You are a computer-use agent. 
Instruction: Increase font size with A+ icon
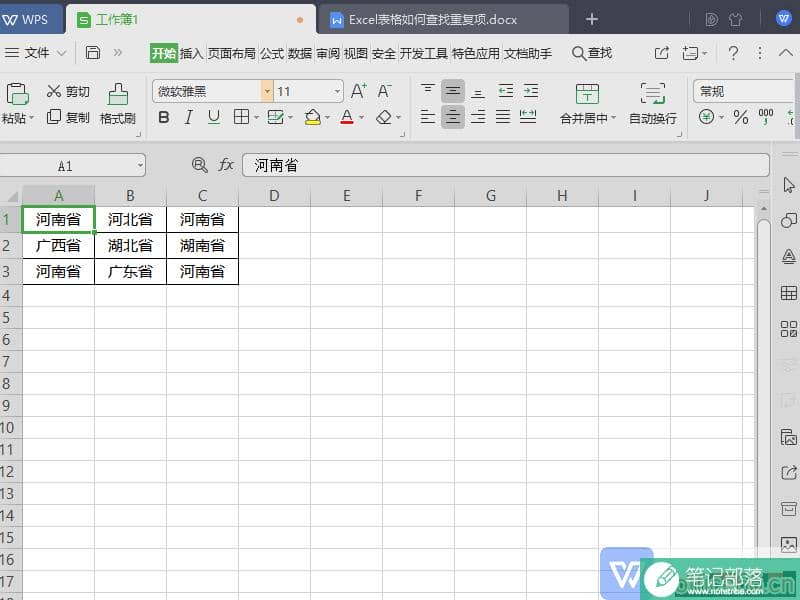tap(359, 91)
